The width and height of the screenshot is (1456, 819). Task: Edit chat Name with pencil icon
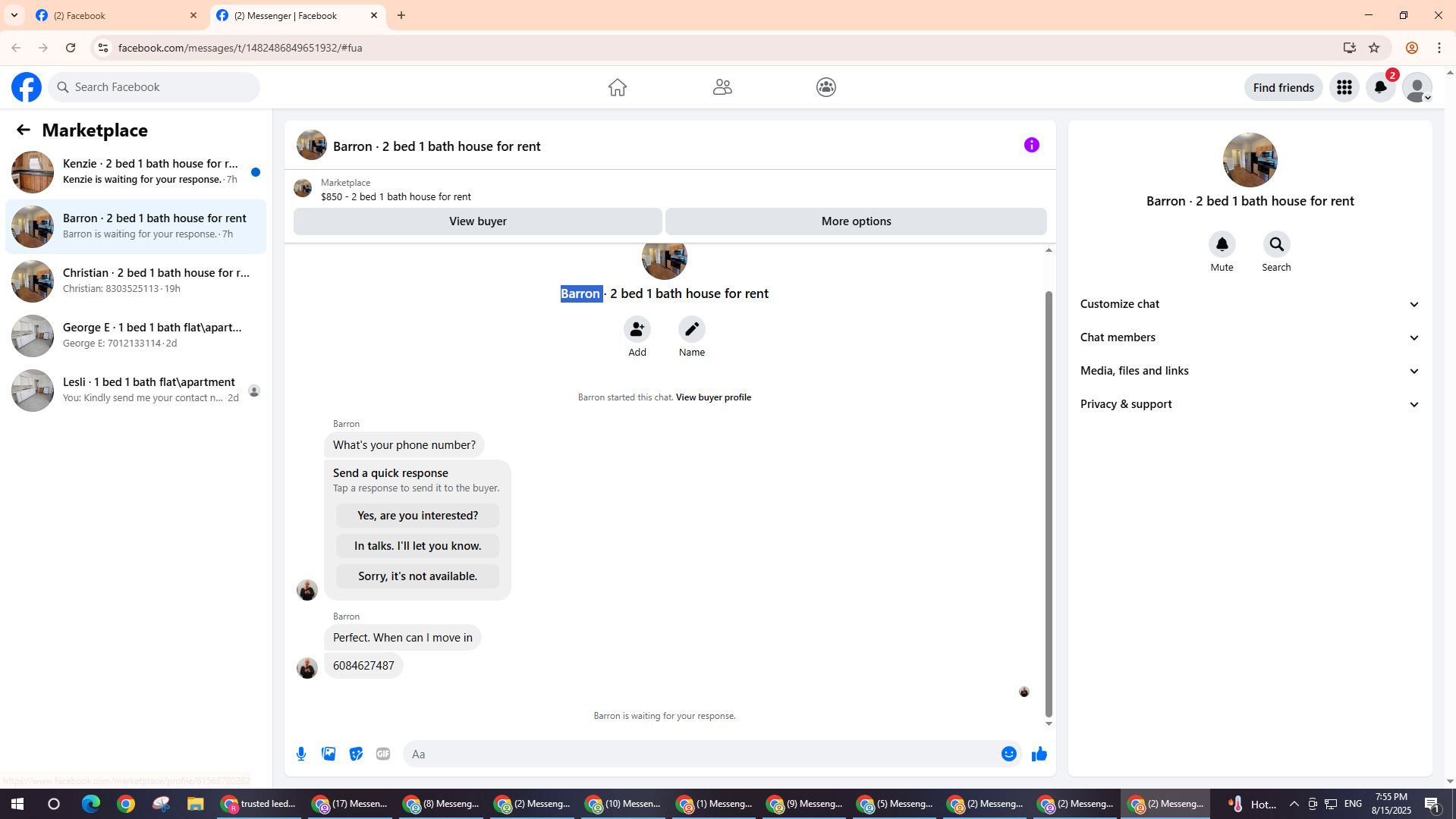pos(691,329)
